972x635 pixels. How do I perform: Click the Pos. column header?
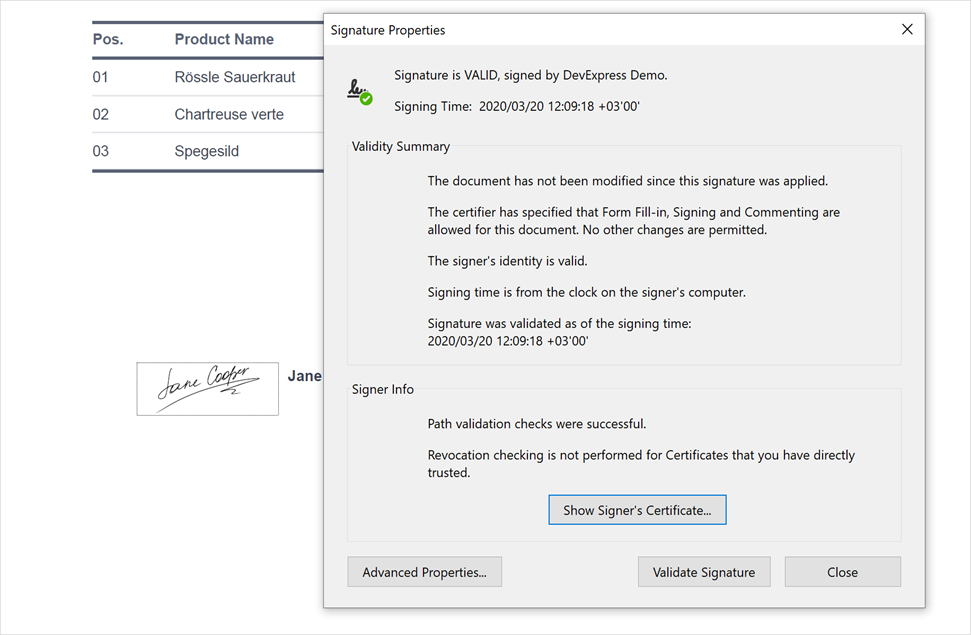pyautogui.click(x=108, y=40)
